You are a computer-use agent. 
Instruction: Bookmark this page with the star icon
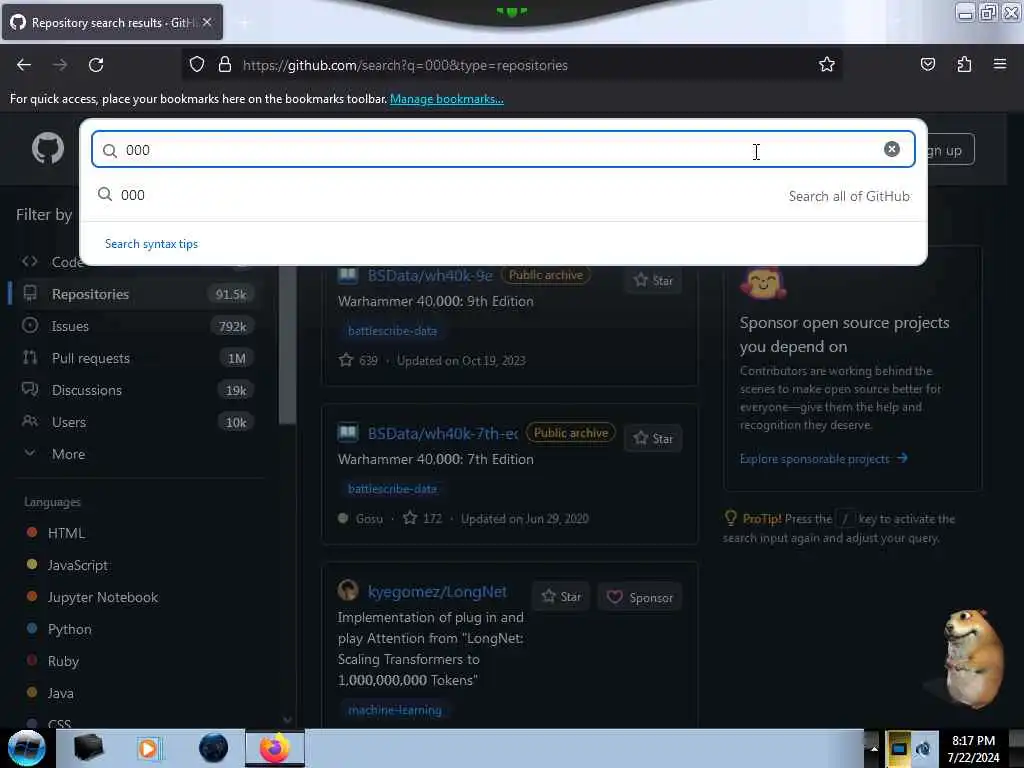coord(827,64)
